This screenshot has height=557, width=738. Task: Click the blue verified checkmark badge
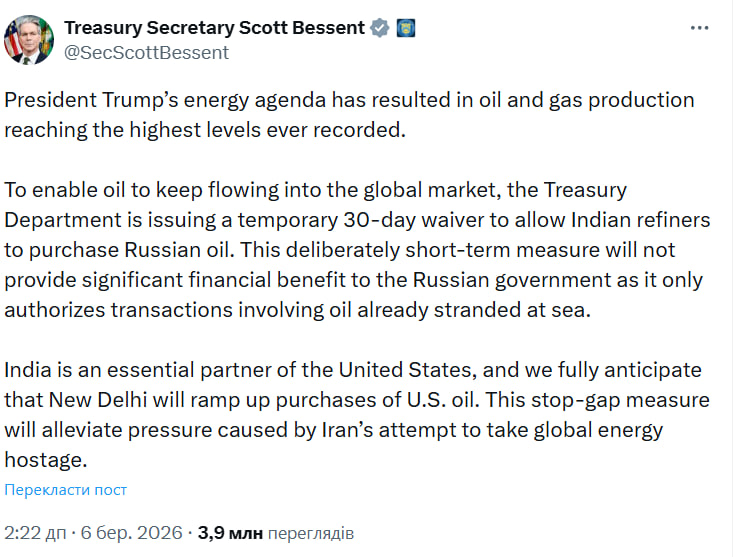tap(379, 28)
